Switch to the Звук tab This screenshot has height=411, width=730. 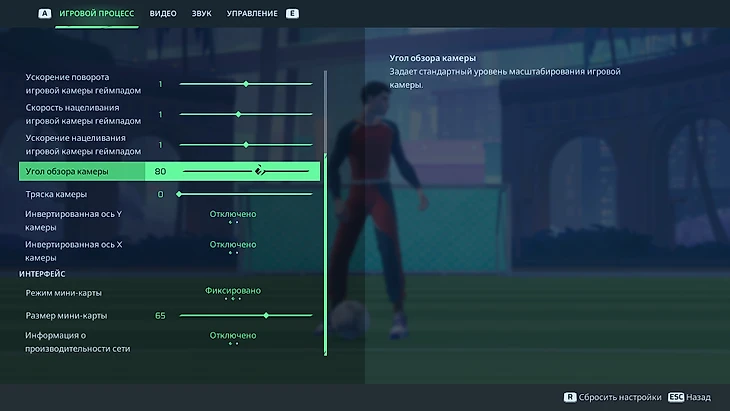(202, 13)
